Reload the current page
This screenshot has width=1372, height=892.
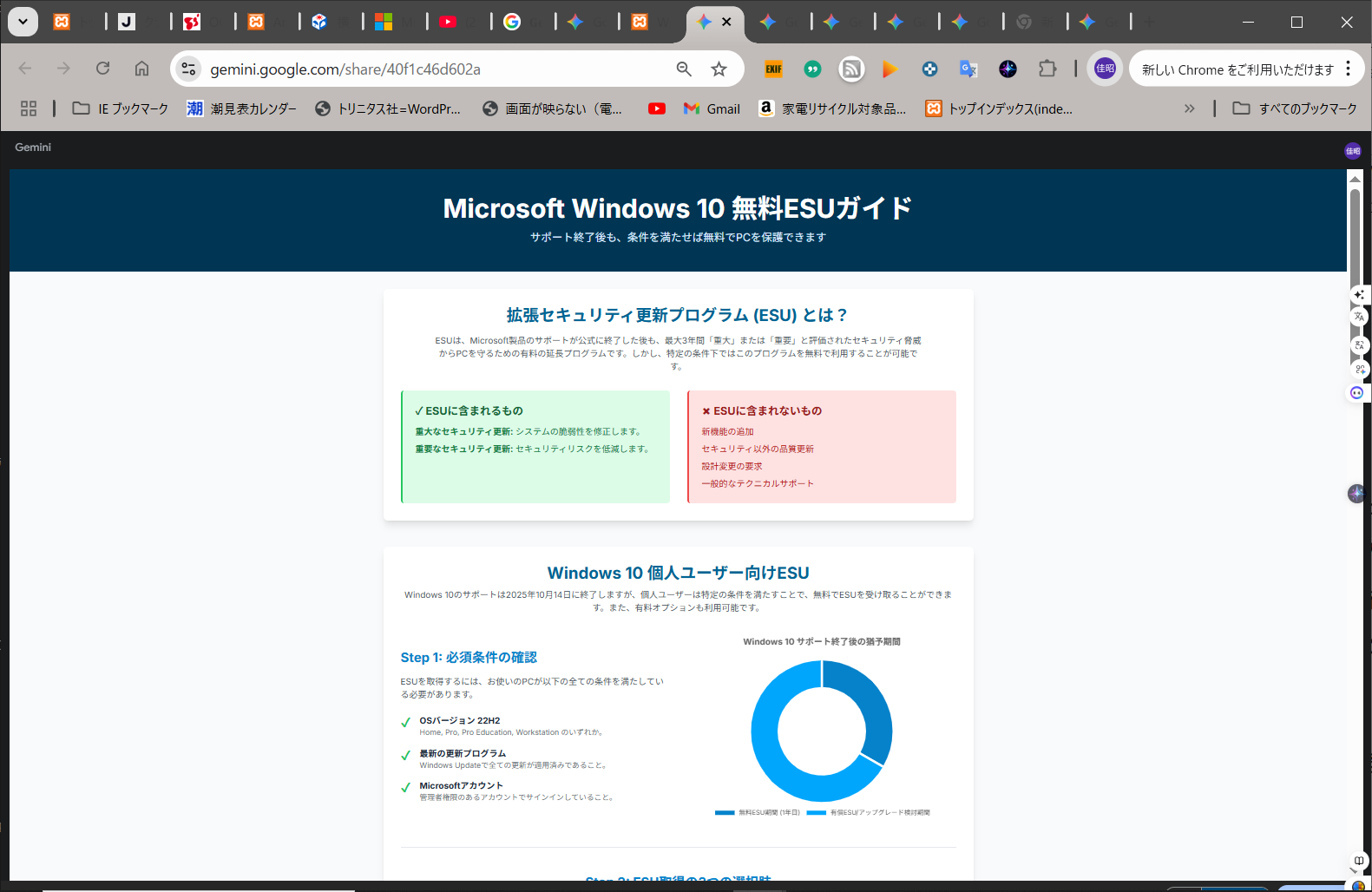pos(102,69)
